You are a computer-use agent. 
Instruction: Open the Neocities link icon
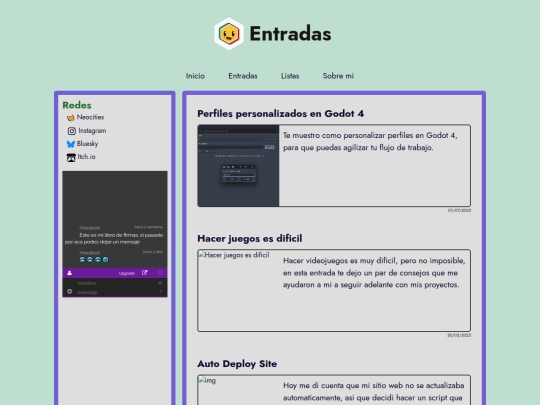click(71, 118)
